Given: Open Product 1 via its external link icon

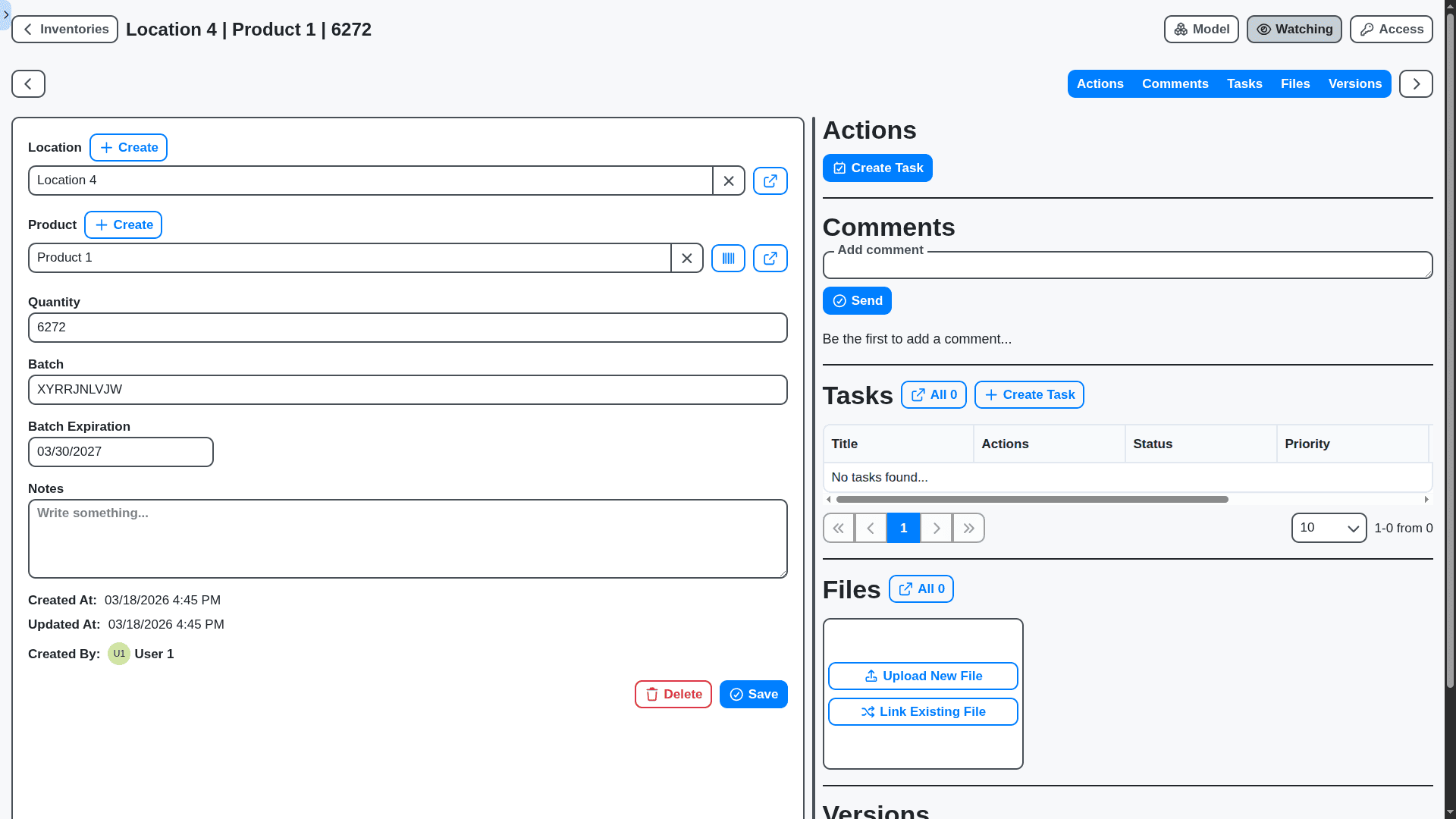Looking at the screenshot, I should pyautogui.click(x=770, y=258).
